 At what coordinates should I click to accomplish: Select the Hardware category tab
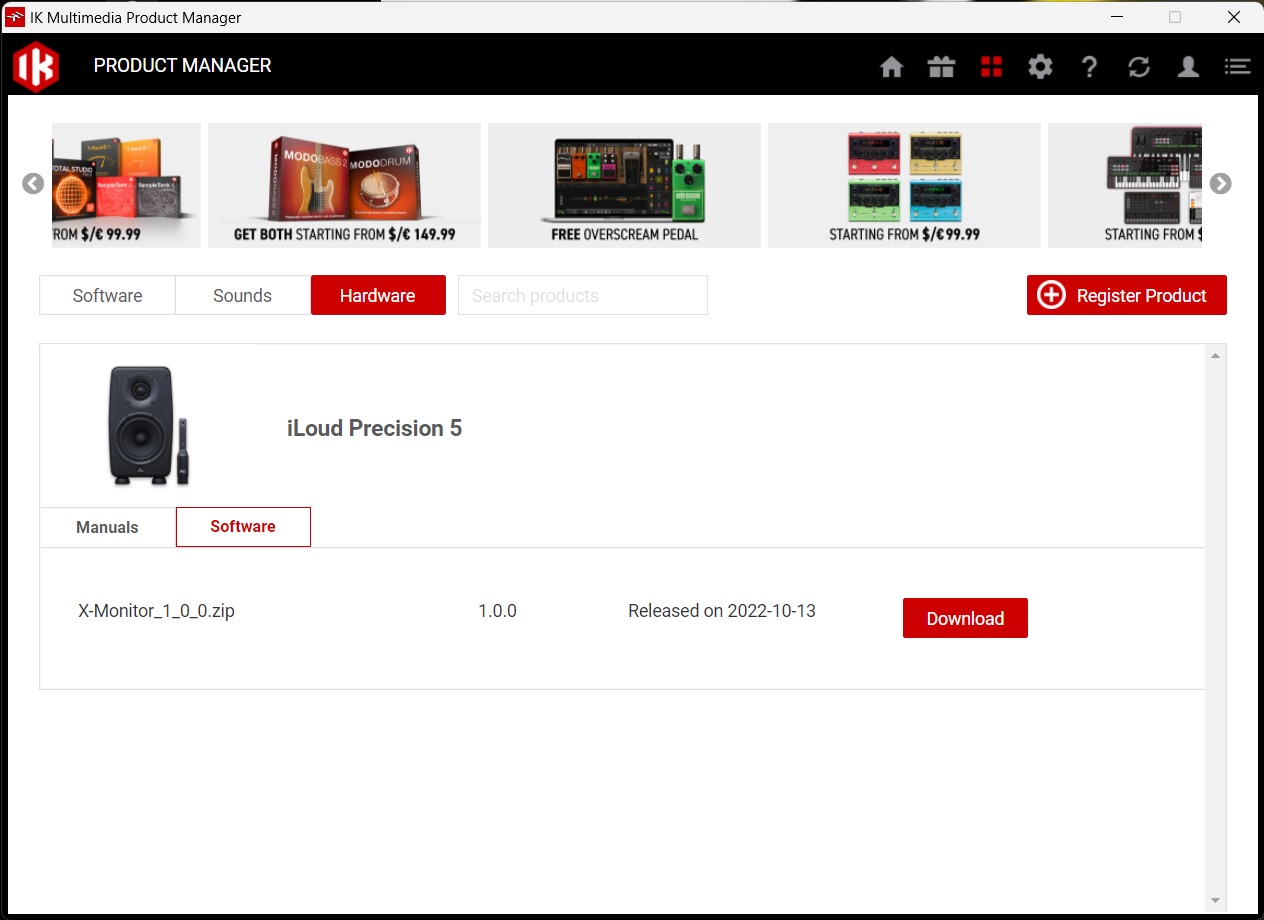click(x=378, y=296)
